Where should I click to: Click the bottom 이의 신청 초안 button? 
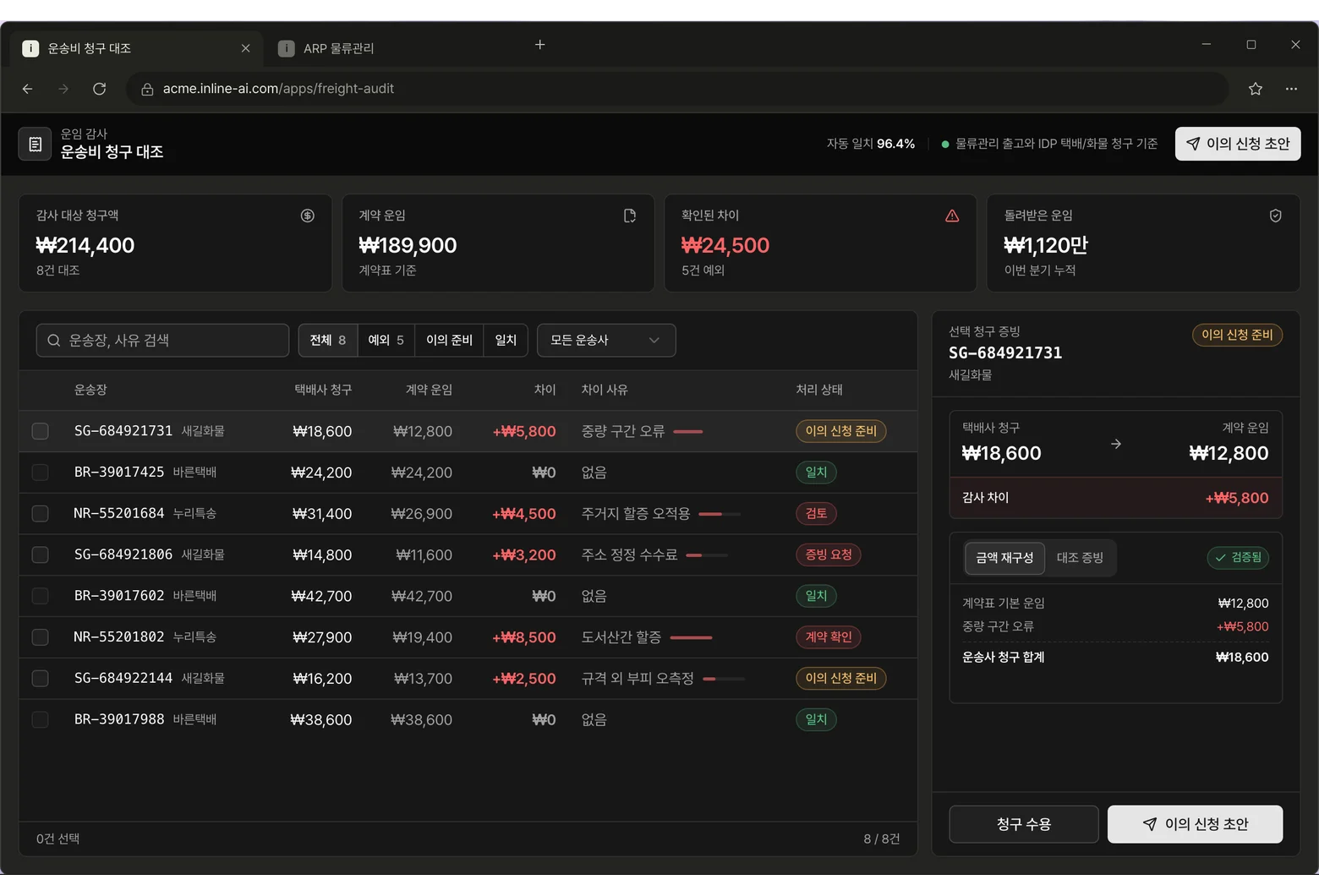pos(1195,824)
